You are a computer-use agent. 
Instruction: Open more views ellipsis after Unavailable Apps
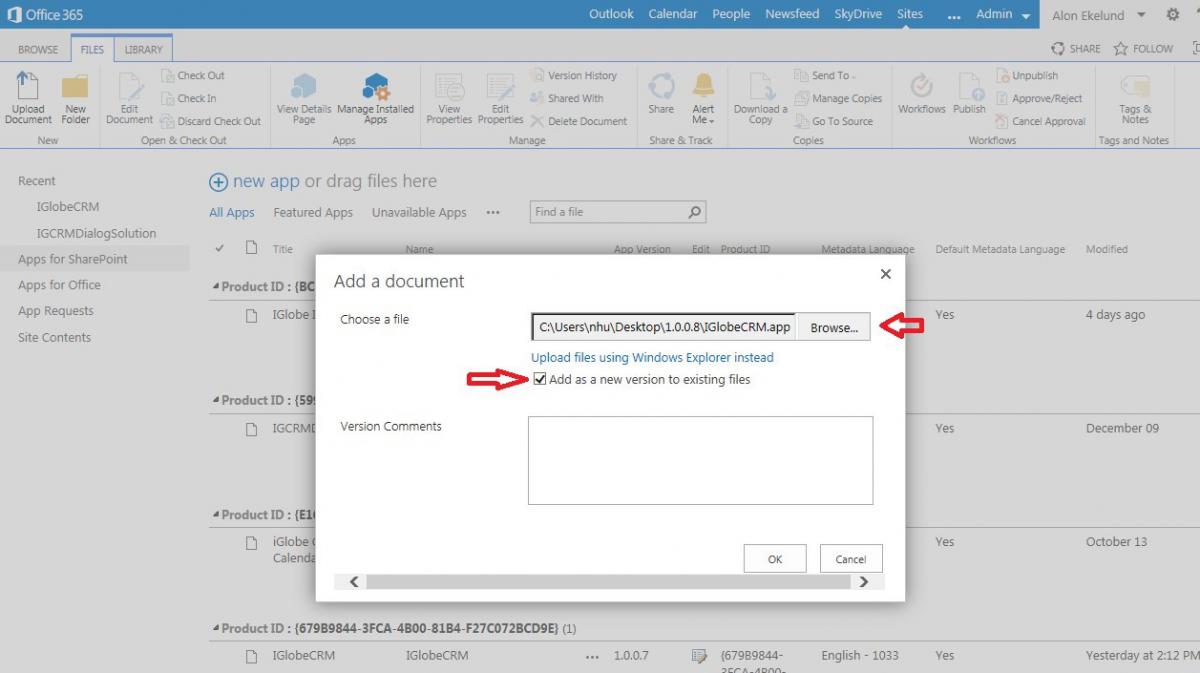pyautogui.click(x=493, y=212)
